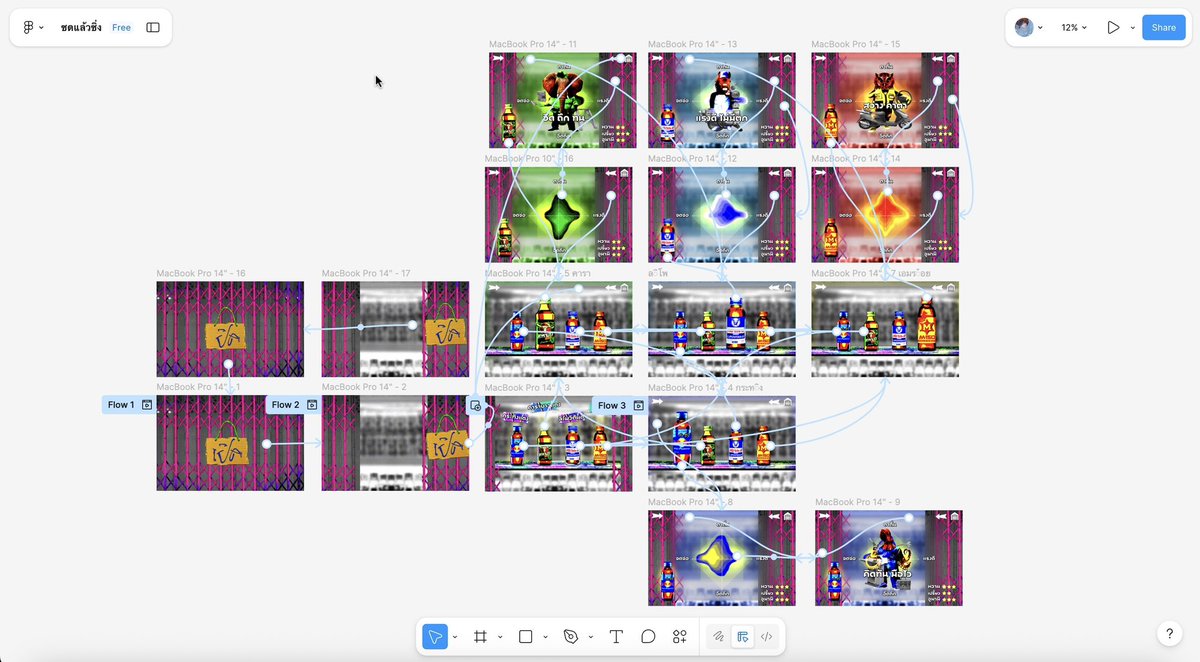
Task: Select the Rectangle shape tool
Action: click(x=525, y=636)
